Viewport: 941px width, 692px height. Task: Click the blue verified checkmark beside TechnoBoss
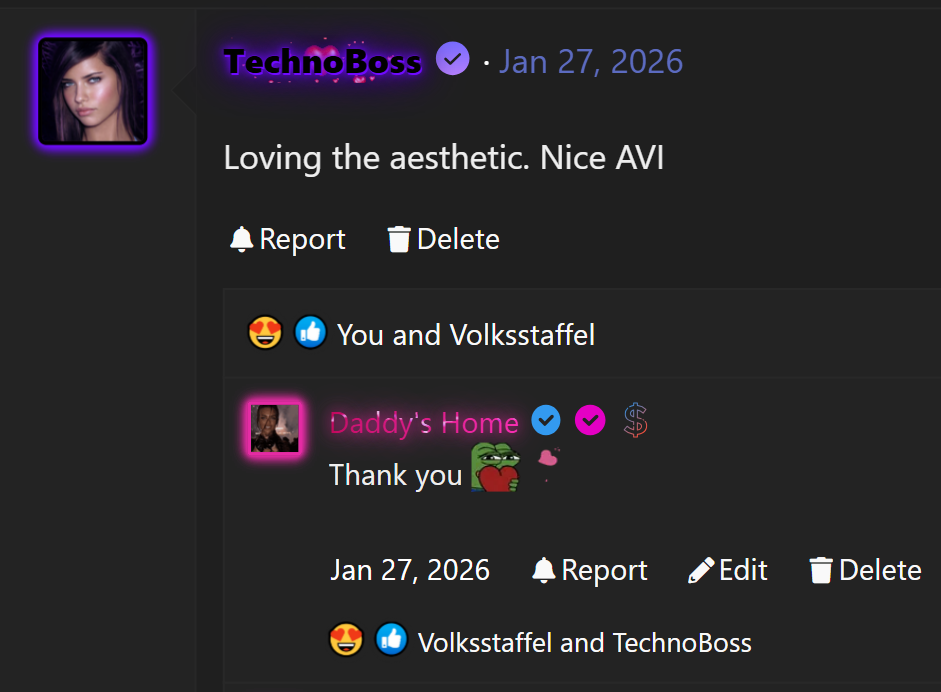pyautogui.click(x=452, y=58)
